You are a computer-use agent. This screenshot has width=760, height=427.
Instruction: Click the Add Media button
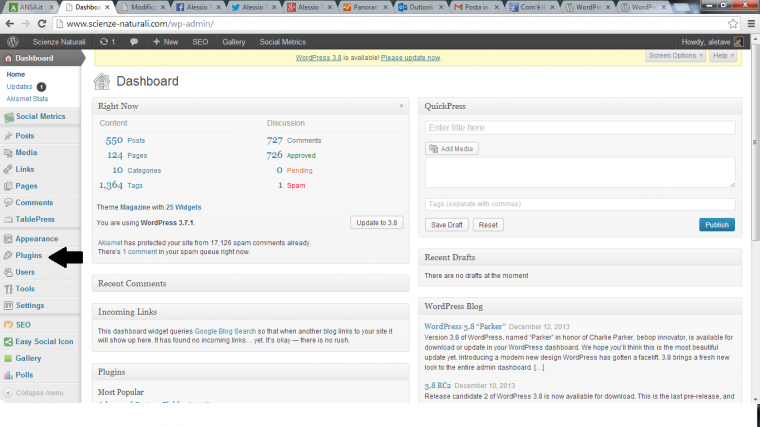pyautogui.click(x=451, y=149)
